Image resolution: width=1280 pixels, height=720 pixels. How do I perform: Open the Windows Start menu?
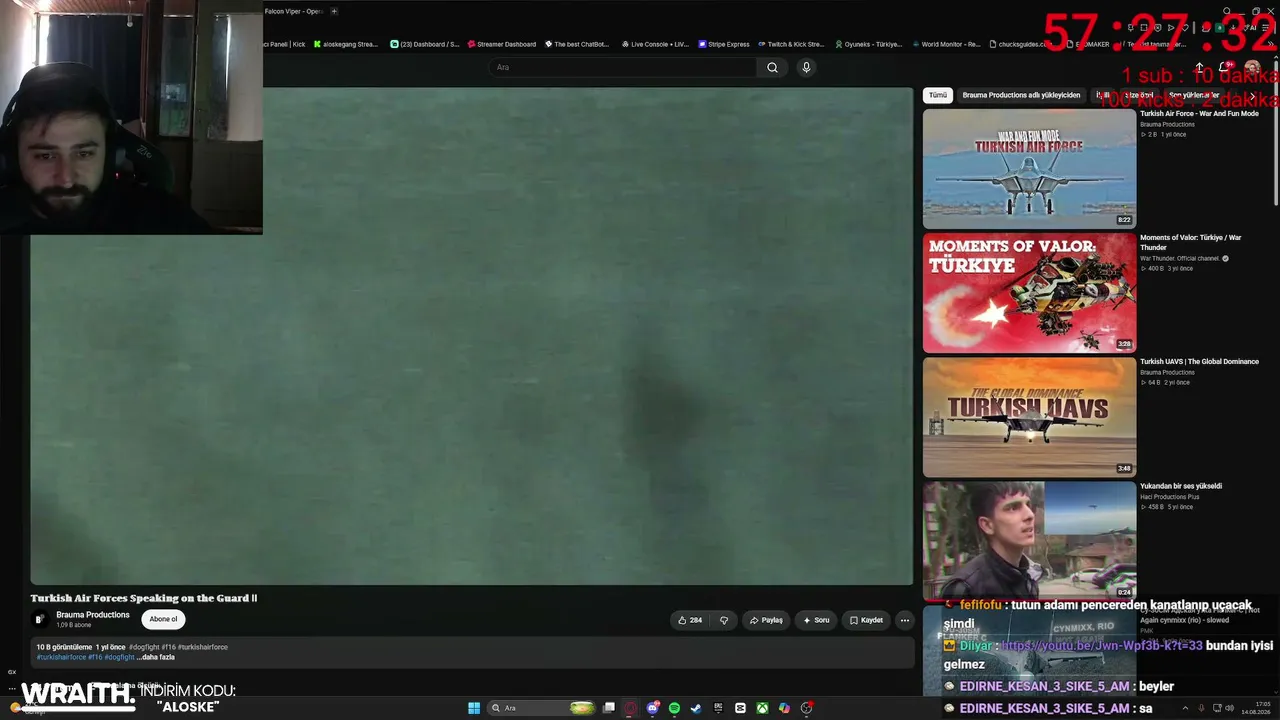[x=474, y=708]
